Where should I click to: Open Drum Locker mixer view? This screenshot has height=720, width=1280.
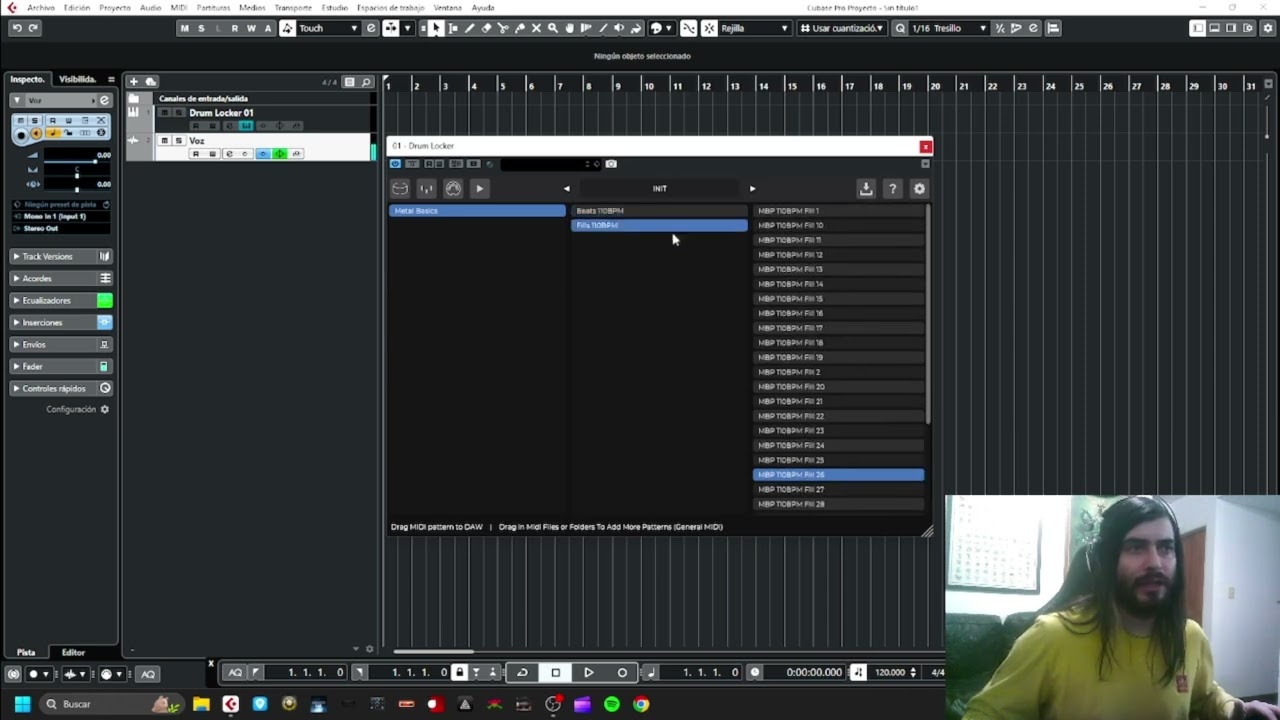[427, 188]
